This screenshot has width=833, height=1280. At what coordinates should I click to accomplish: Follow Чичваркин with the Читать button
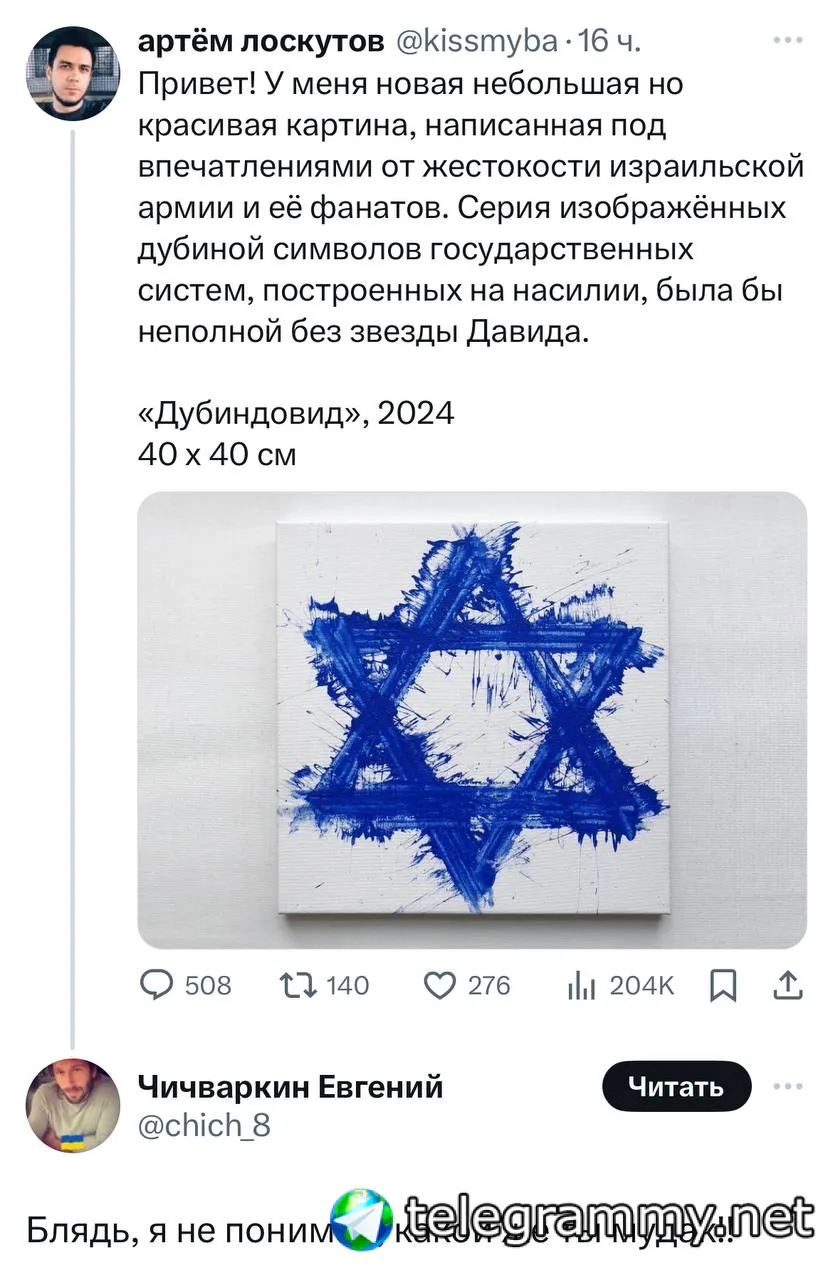pyautogui.click(x=676, y=1086)
